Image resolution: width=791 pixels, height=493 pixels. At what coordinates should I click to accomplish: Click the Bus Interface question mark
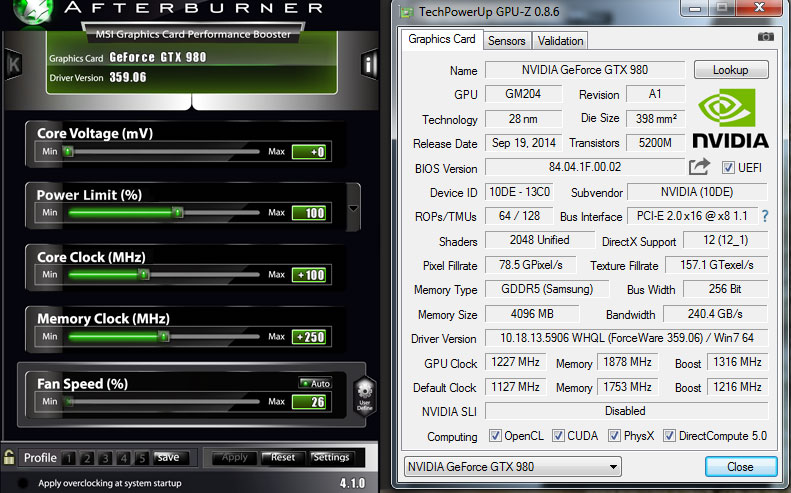tap(765, 216)
